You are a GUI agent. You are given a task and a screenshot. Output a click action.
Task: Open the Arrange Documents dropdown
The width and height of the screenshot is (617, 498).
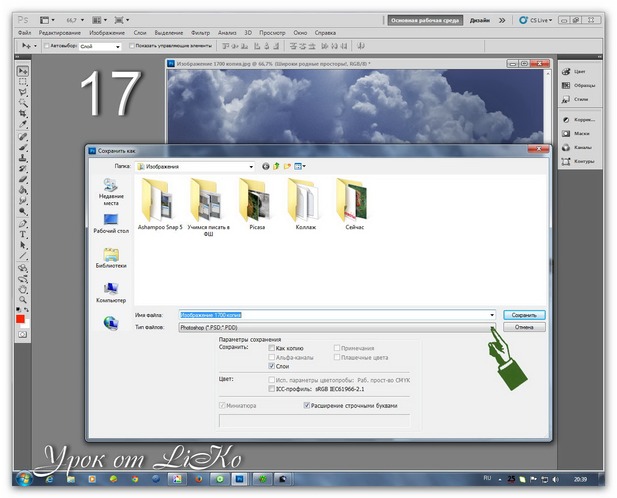coord(99,20)
